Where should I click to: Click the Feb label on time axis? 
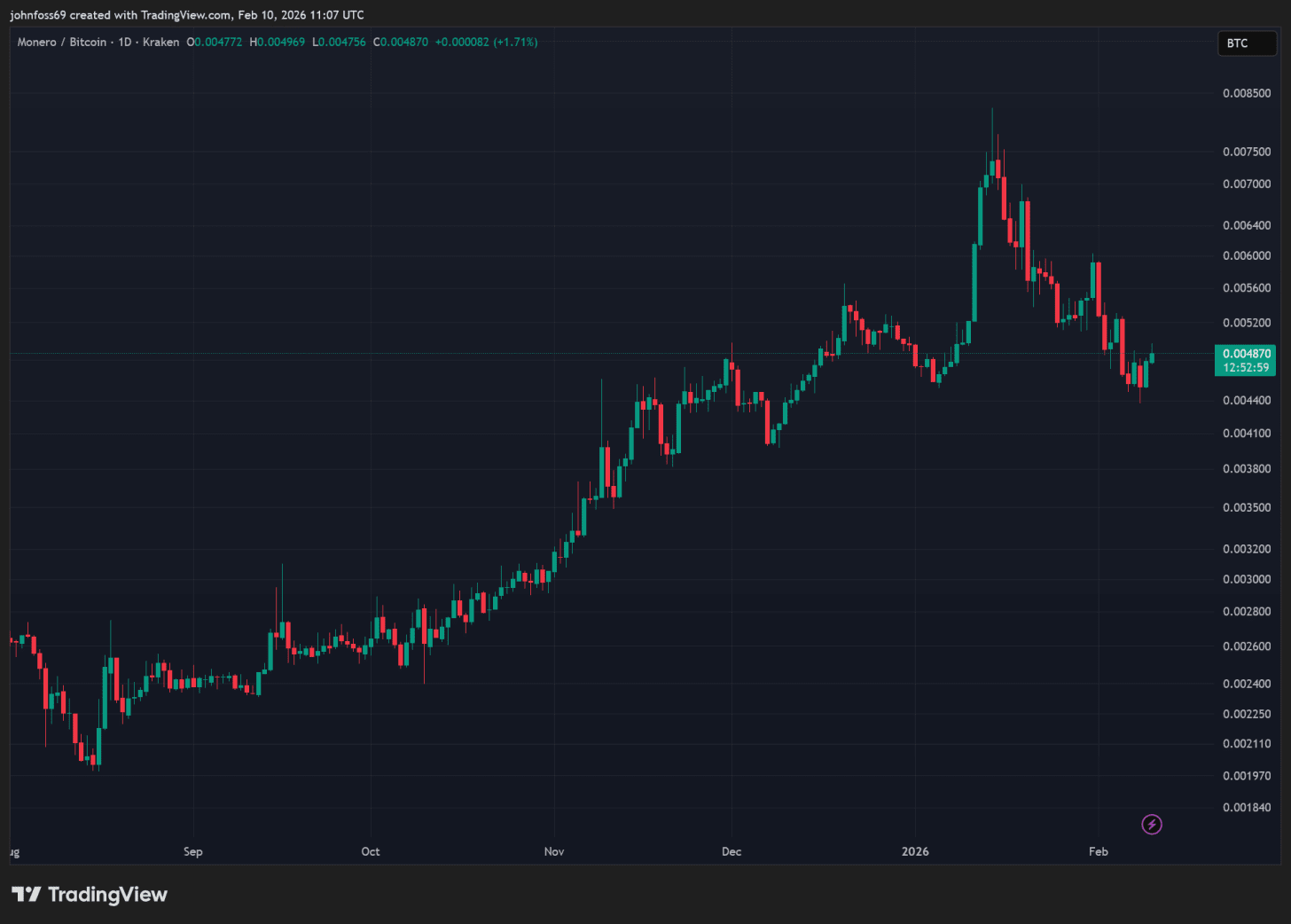[1099, 851]
